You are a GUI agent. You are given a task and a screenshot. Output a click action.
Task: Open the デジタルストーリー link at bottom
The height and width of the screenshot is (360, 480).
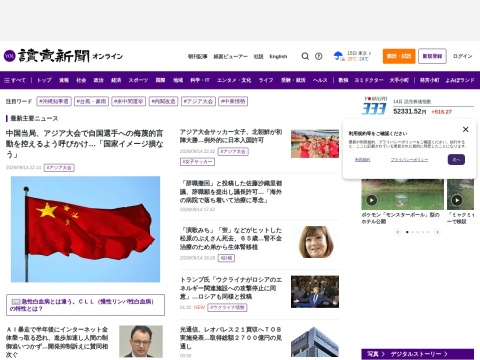pyautogui.click(x=419, y=354)
